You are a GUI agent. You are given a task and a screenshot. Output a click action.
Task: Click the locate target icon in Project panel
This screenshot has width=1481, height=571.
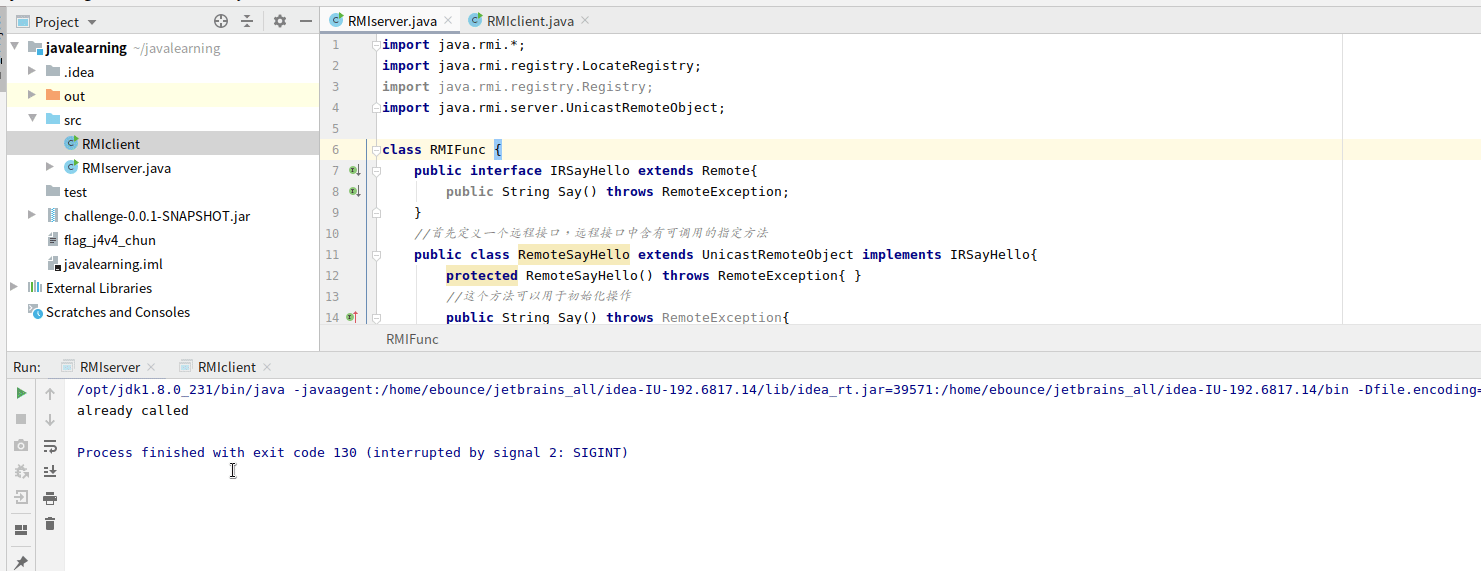click(221, 21)
